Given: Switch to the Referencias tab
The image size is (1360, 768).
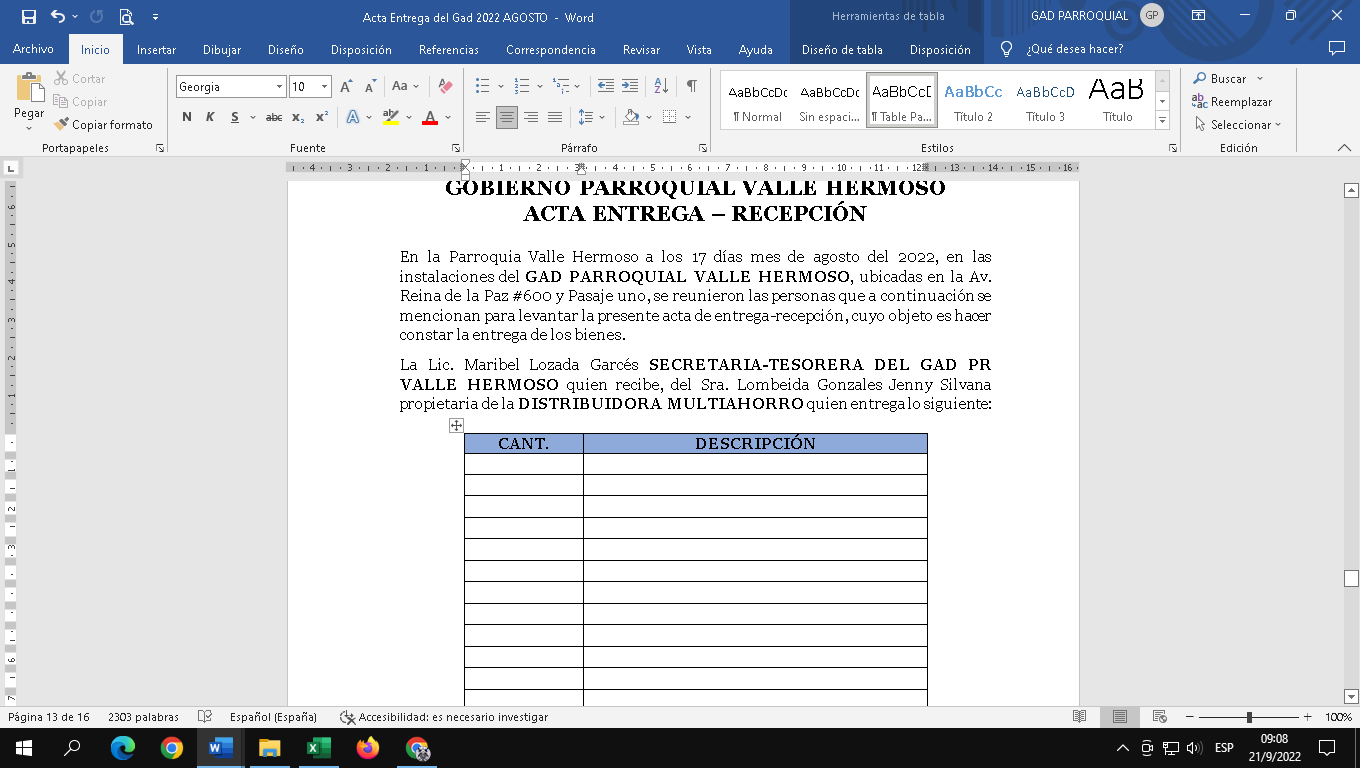Looking at the screenshot, I should click(x=449, y=50).
